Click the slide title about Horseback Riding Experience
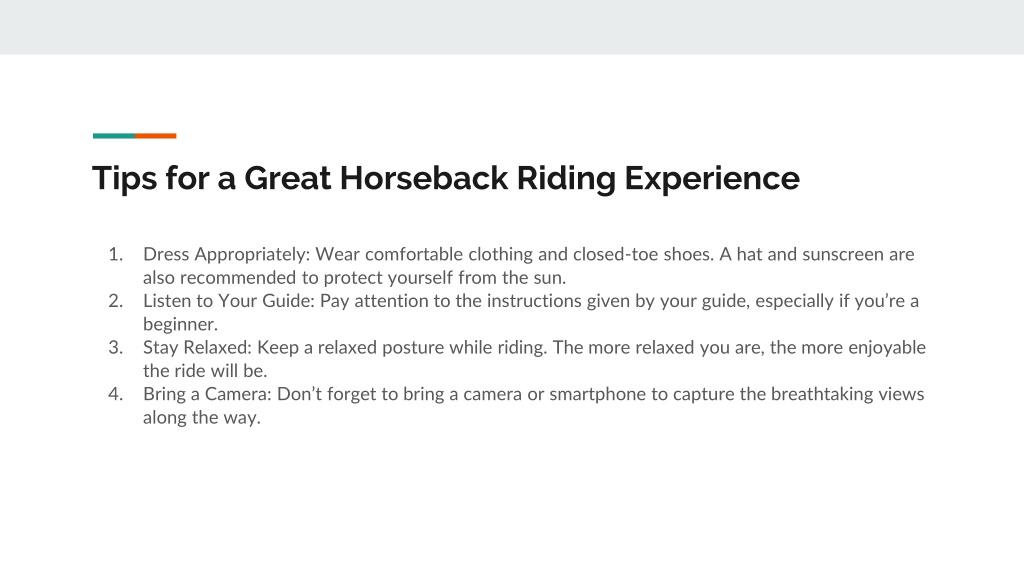The image size is (1024, 576). click(445, 178)
